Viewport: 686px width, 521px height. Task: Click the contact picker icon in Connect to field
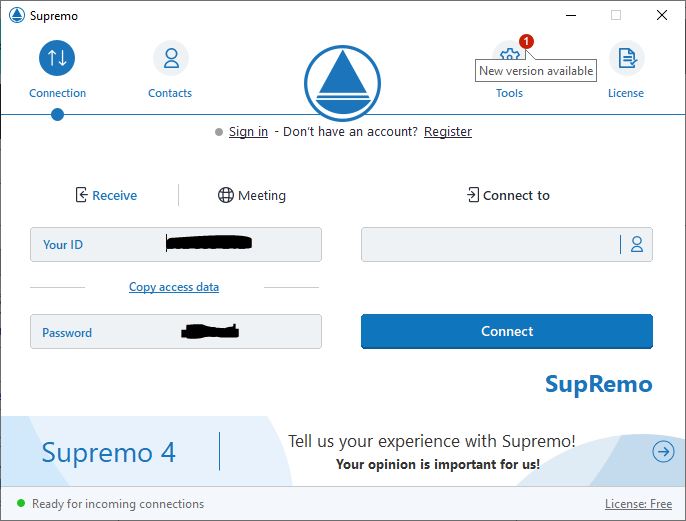(637, 244)
